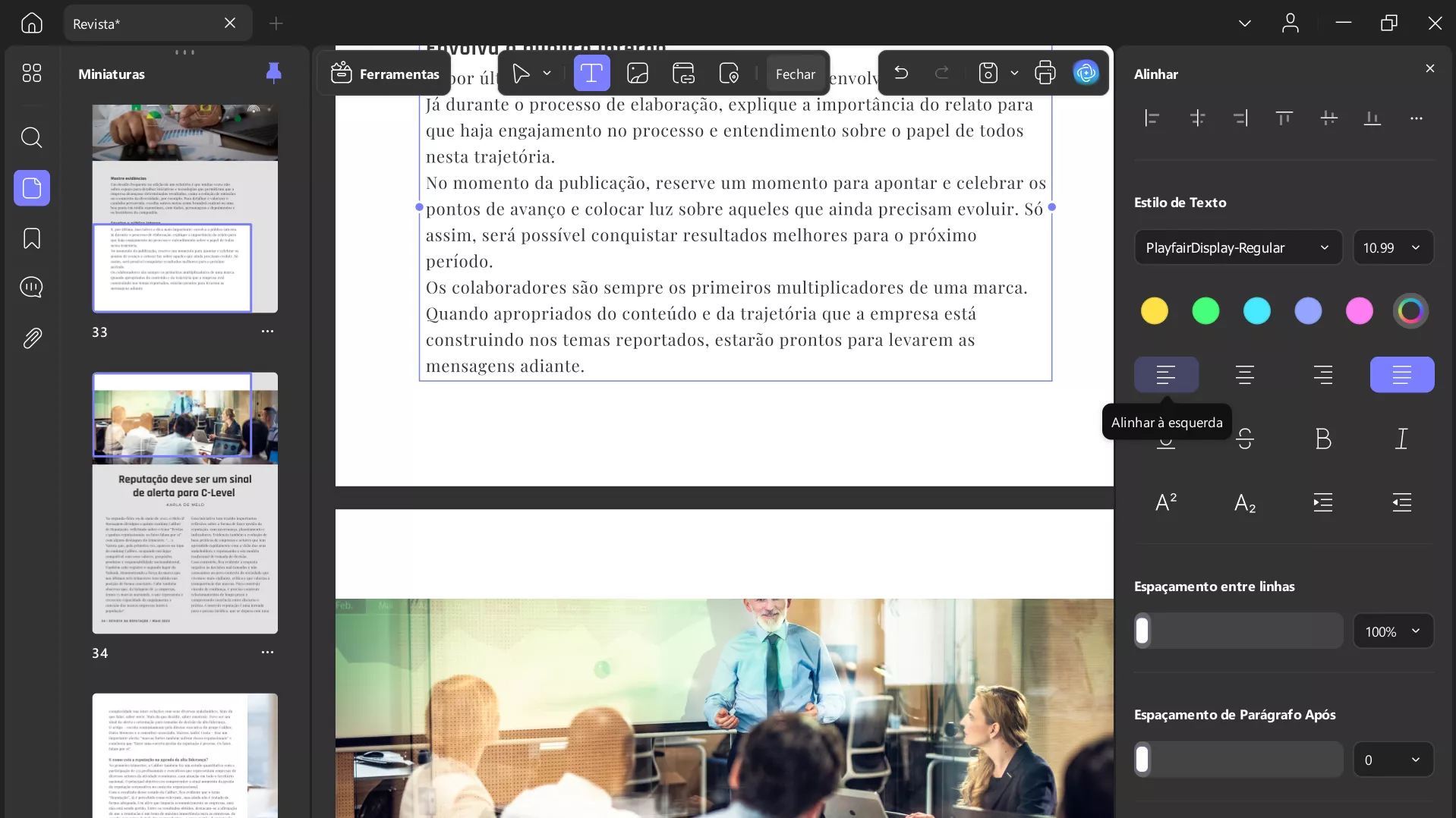Screen dimensions: 1456x818
Task: Open options menu for page 34
Action: (x=267, y=653)
